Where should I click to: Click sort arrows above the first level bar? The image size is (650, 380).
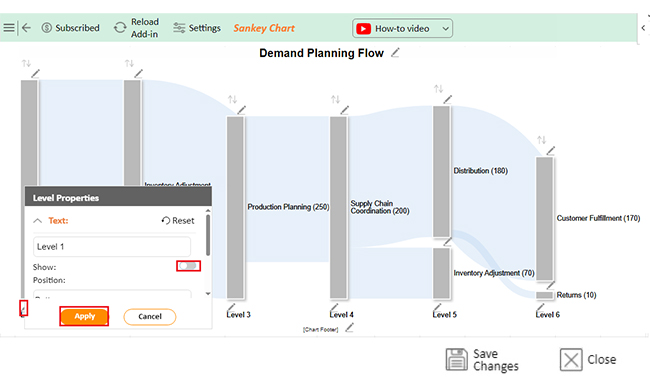(27, 63)
